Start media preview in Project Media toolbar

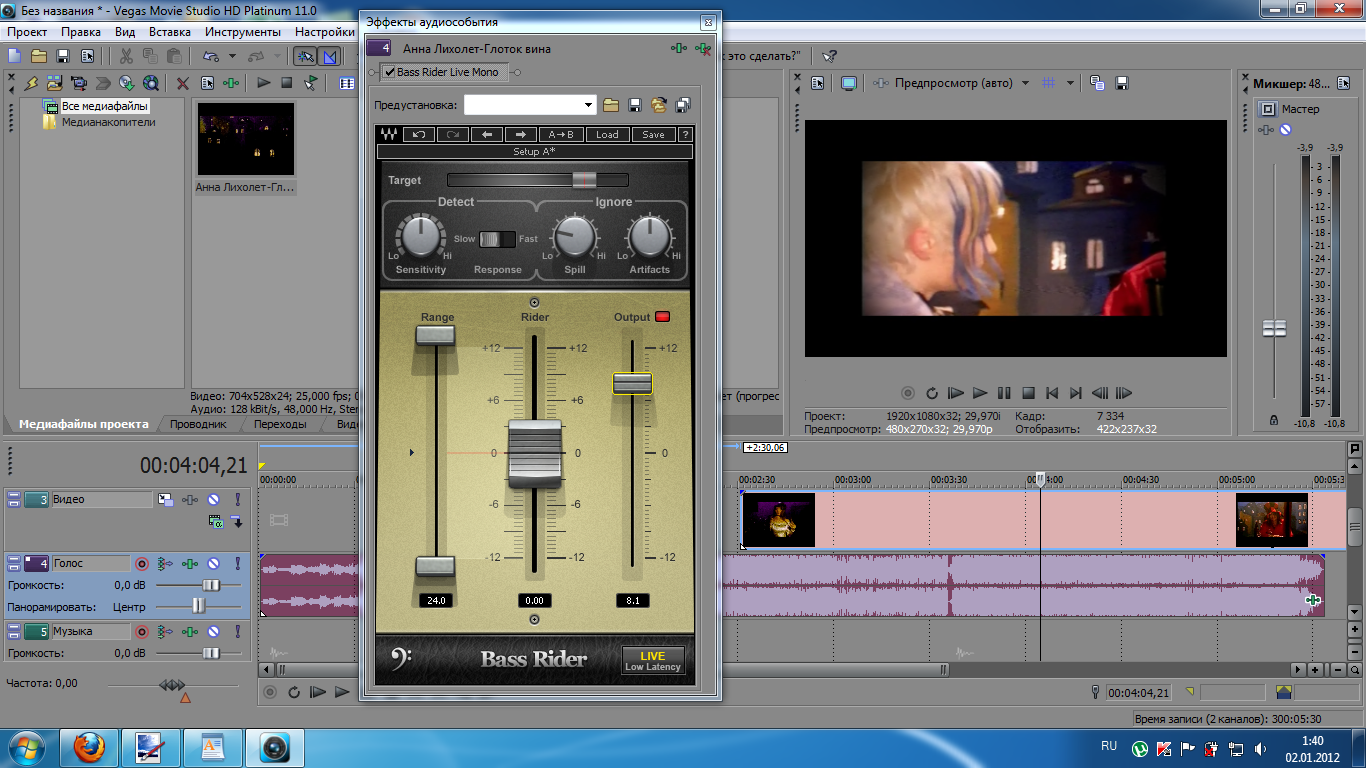(263, 83)
